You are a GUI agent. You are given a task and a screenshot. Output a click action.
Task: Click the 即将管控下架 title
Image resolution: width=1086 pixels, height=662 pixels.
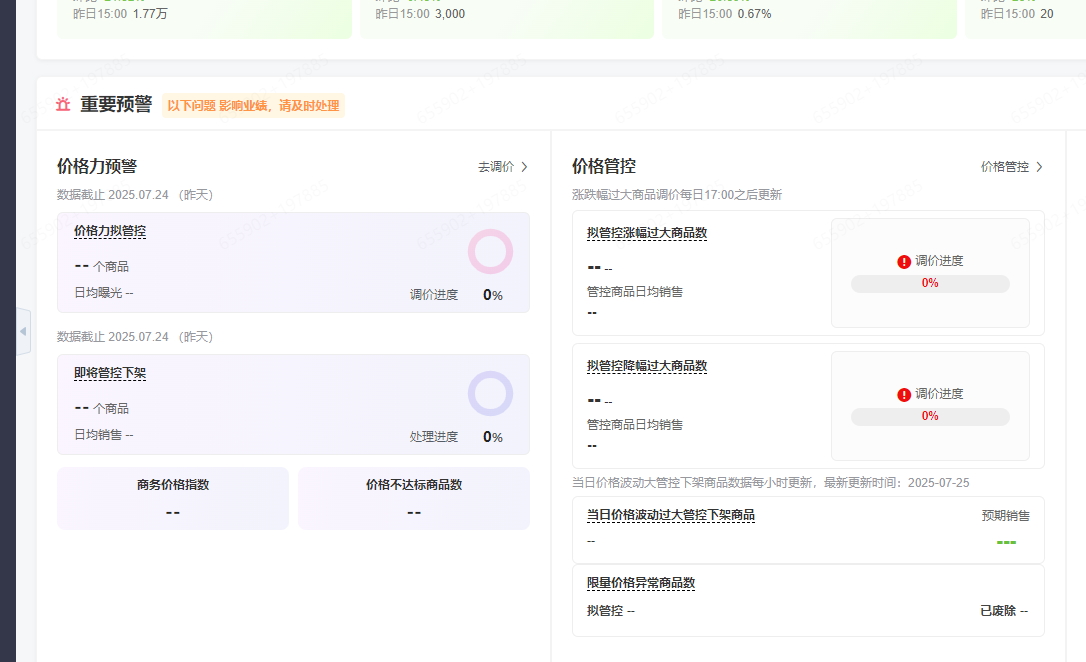click(110, 373)
